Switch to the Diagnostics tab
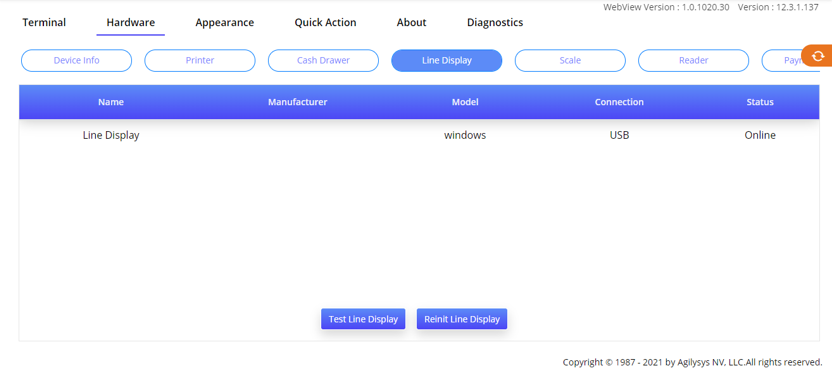Screen dimensions: 832x374 tap(495, 22)
